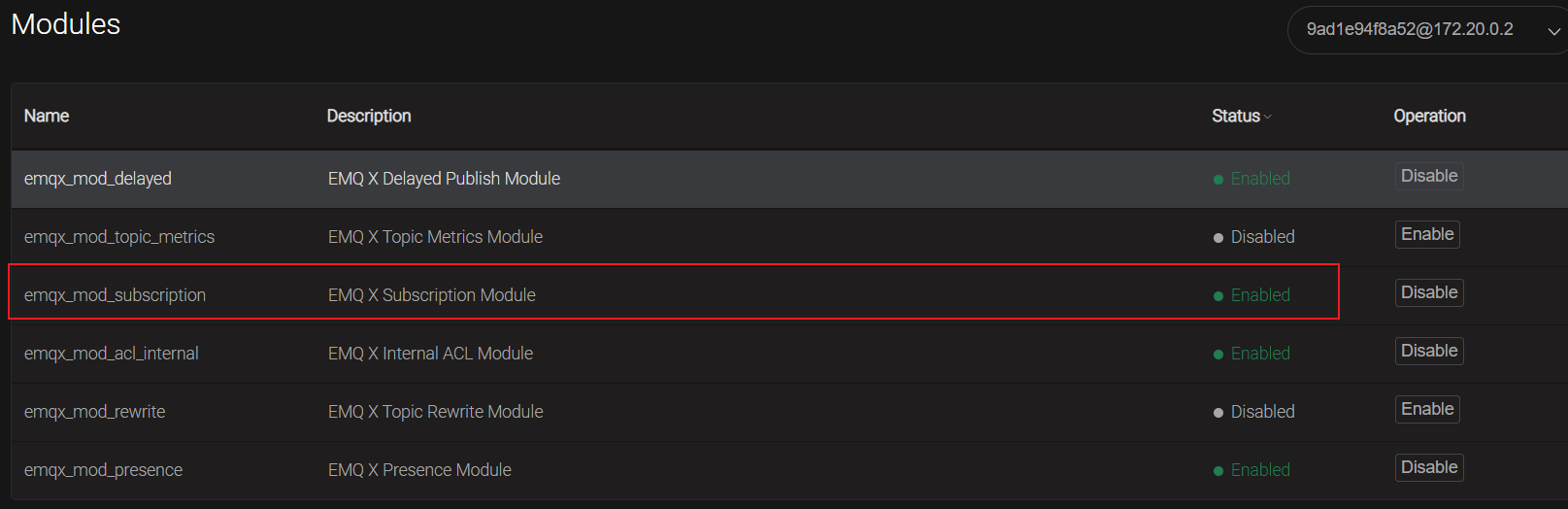
Task: Enable the emqx_mod_topic_metrics module
Action: coord(1427,234)
